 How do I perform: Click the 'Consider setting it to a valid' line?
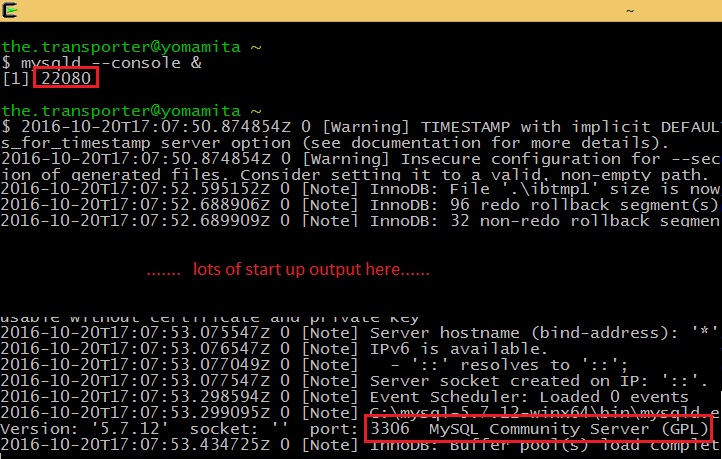[x=355, y=174]
